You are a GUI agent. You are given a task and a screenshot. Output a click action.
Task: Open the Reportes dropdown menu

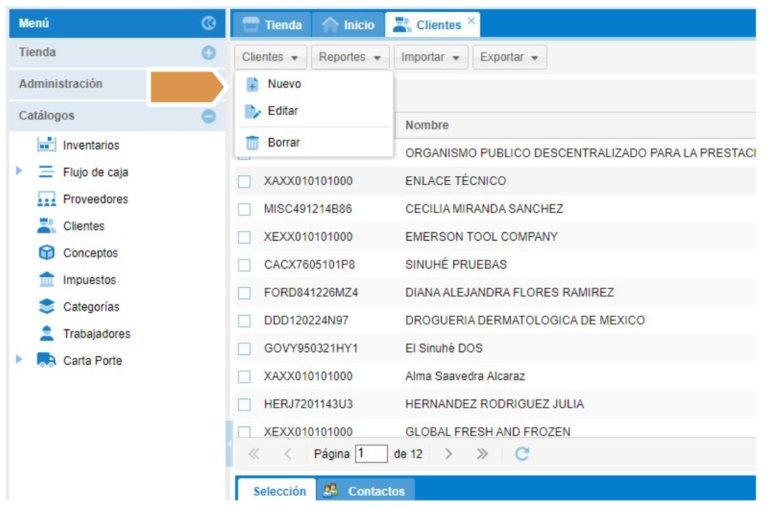(x=349, y=58)
